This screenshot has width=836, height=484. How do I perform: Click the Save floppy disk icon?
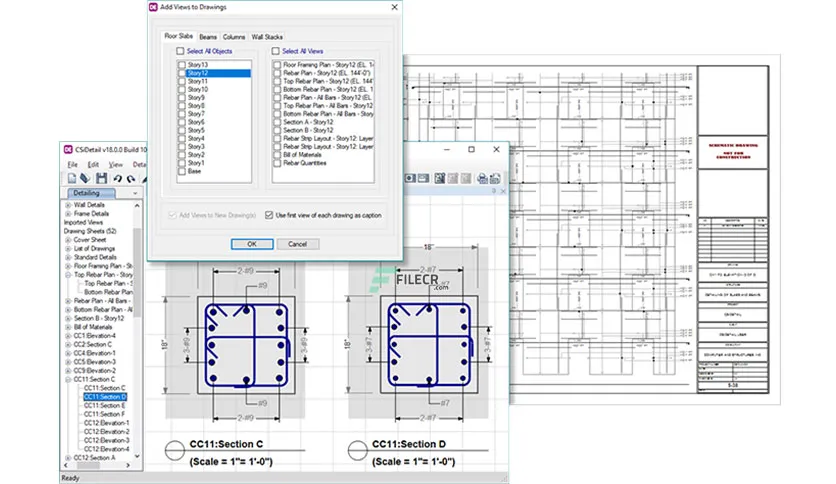[x=101, y=178]
